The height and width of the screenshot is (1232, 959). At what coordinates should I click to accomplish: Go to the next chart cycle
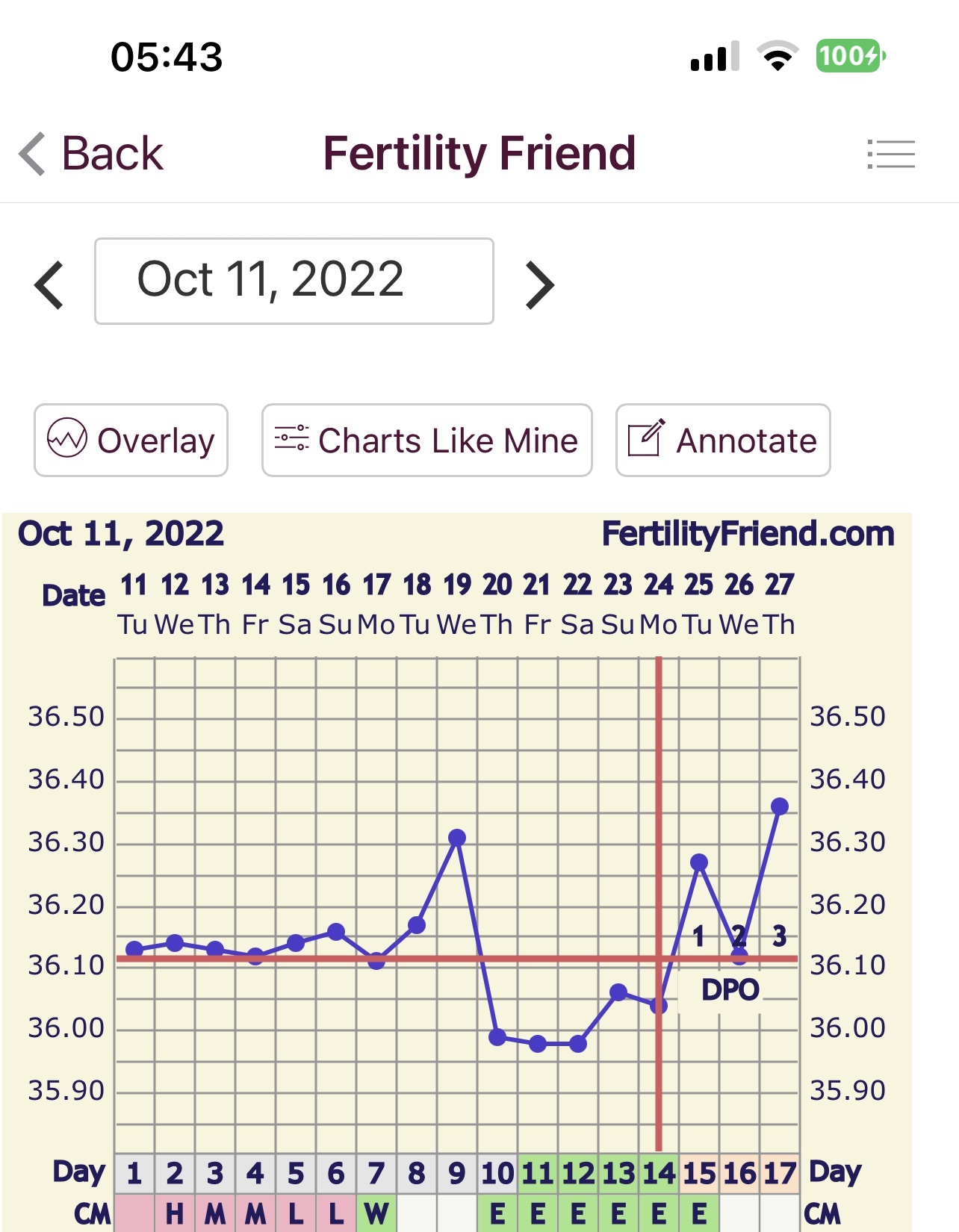click(539, 284)
